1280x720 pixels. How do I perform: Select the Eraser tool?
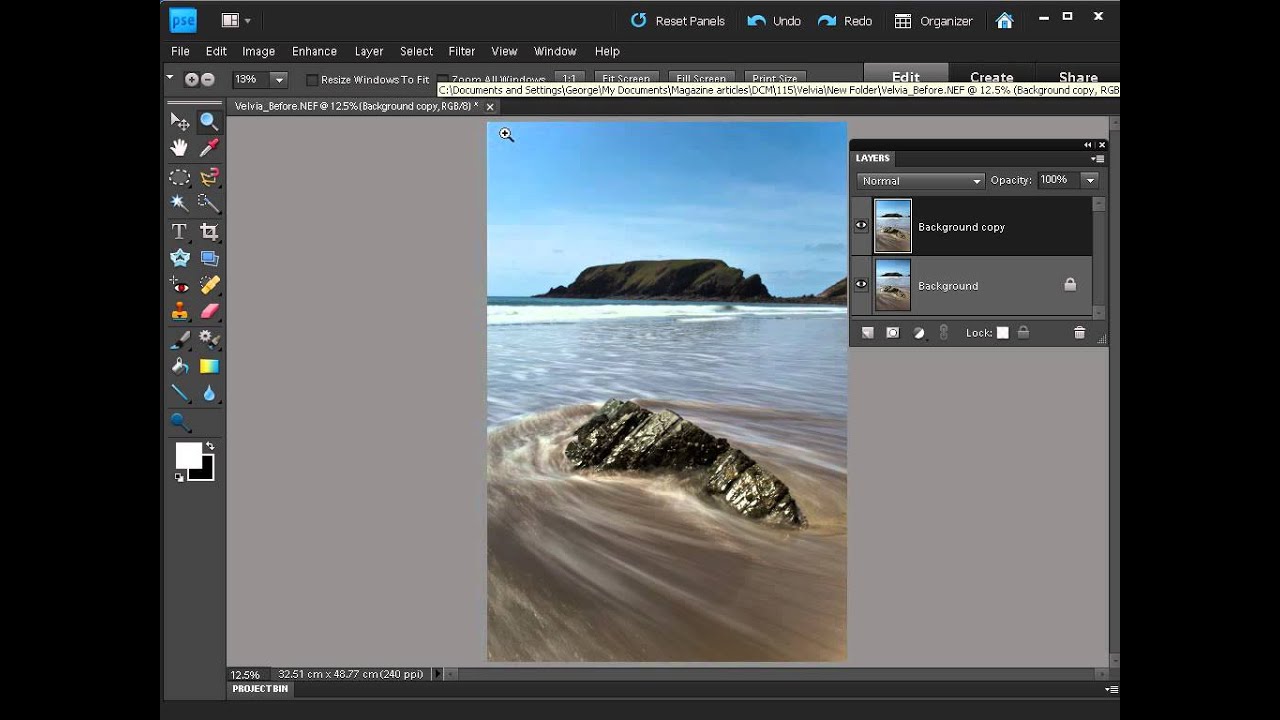pyautogui.click(x=209, y=312)
